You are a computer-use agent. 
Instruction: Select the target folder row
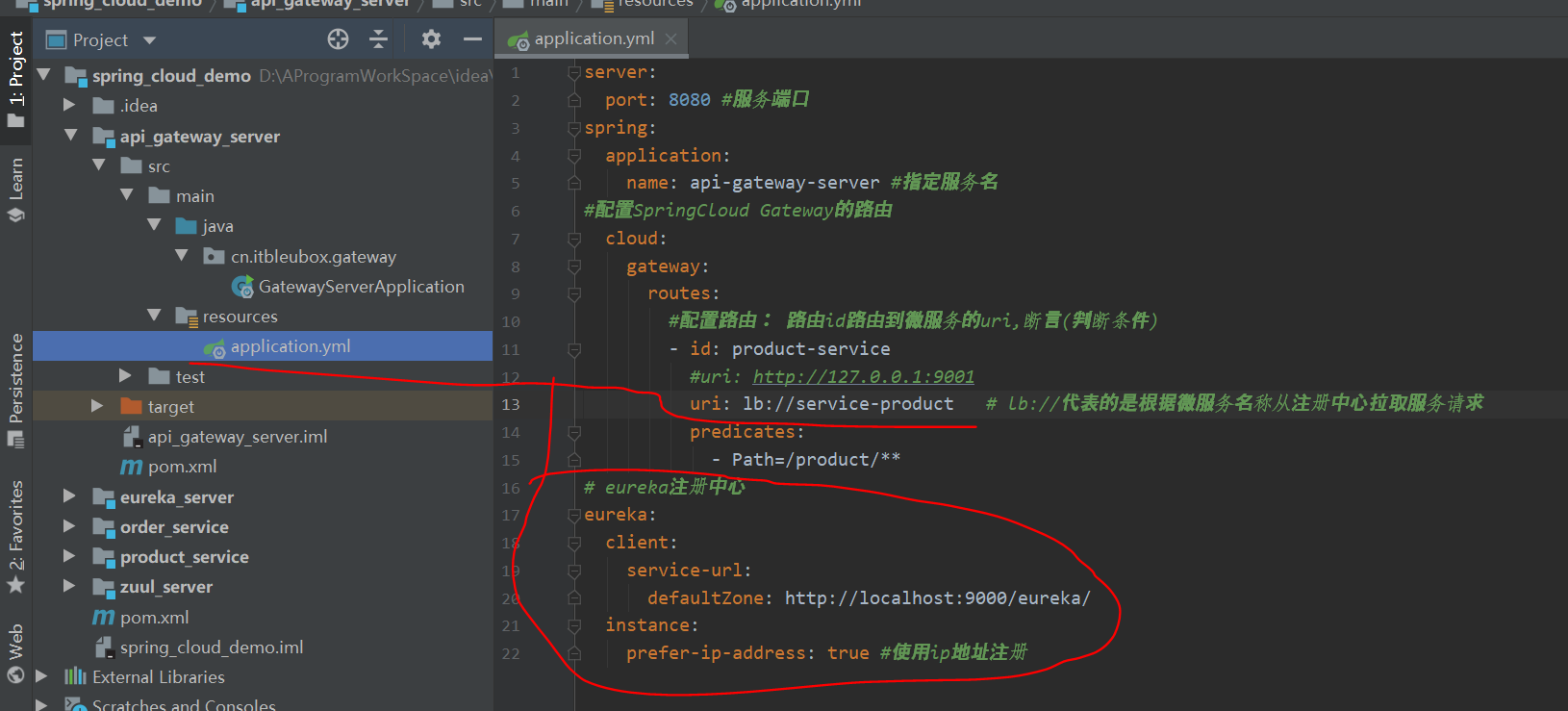point(263,406)
